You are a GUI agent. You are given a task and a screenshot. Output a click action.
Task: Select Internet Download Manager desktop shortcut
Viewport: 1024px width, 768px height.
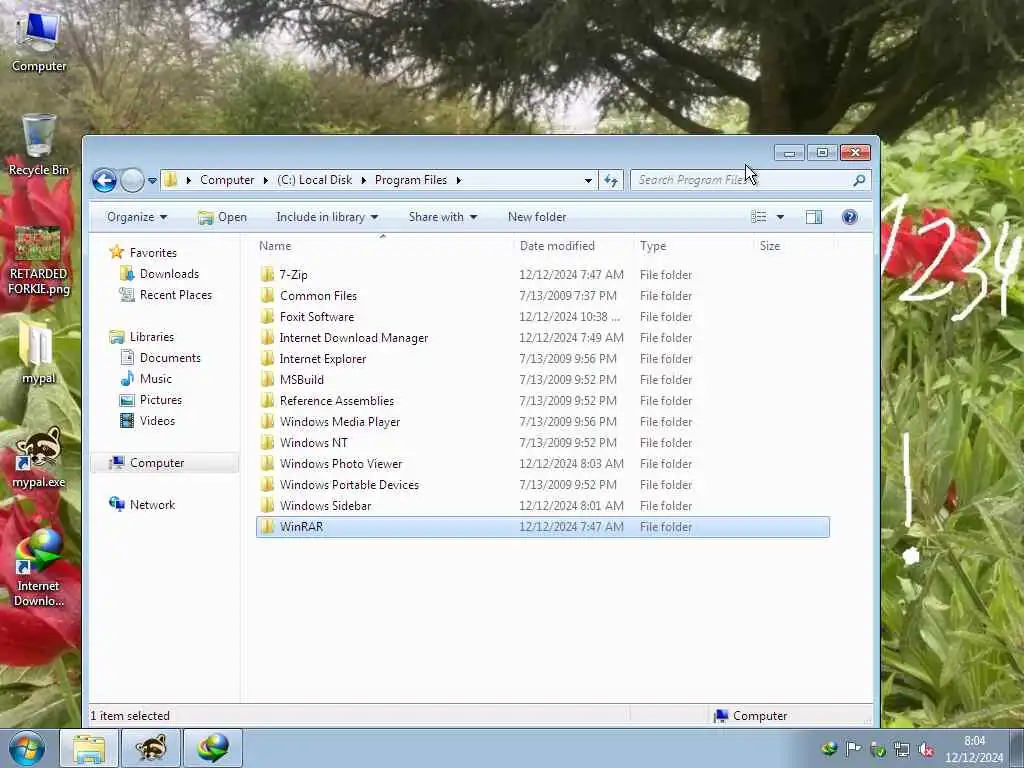tap(39, 568)
